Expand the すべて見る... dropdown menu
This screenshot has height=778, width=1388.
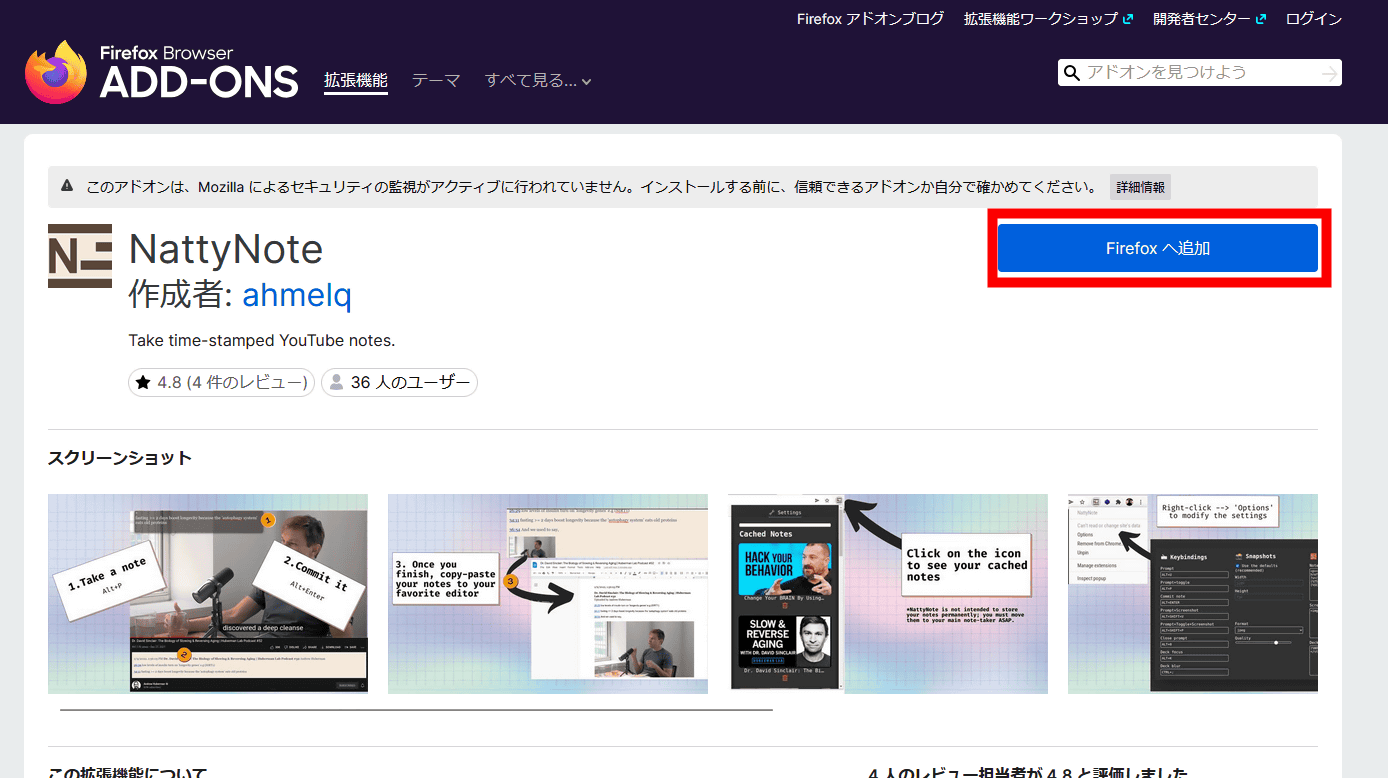pos(538,81)
